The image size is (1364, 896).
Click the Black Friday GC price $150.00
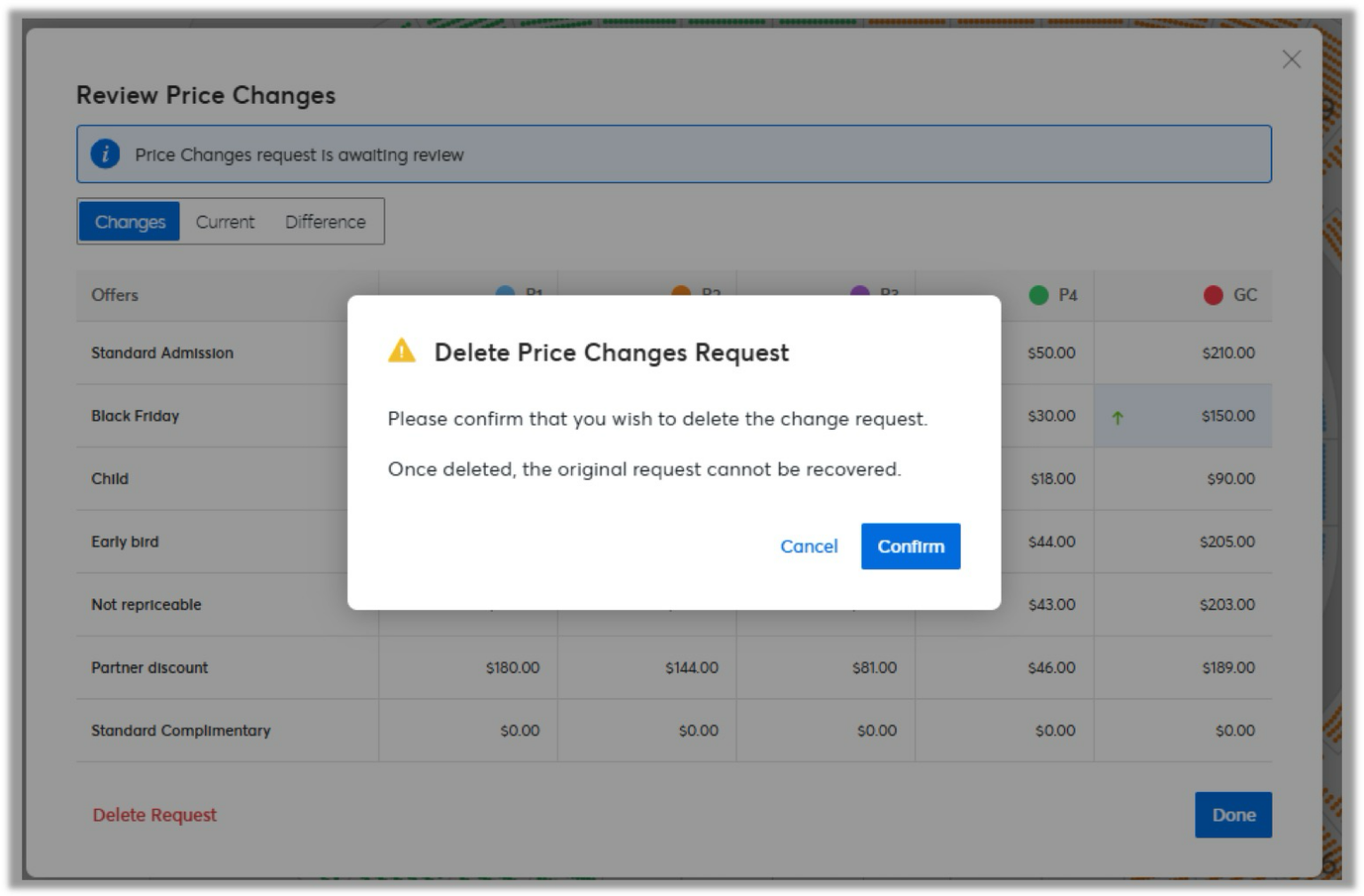pyautogui.click(x=1227, y=416)
